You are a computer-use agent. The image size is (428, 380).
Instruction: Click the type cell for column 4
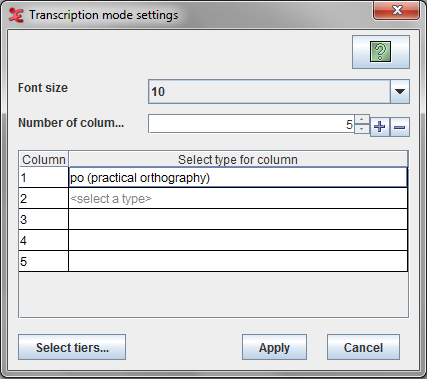(x=238, y=241)
